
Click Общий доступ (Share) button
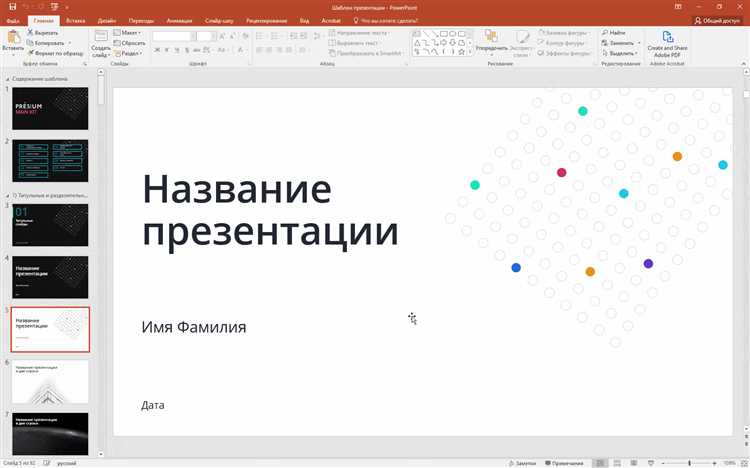(x=717, y=21)
